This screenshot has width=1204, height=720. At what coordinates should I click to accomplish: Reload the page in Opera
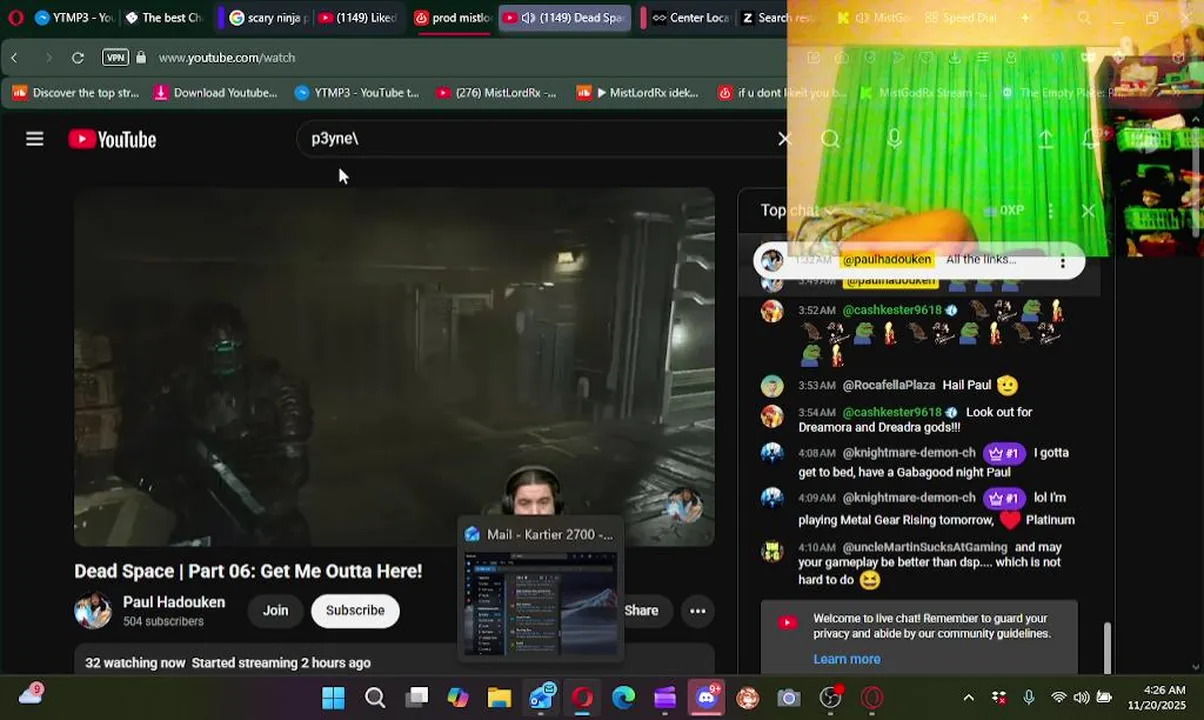78,57
